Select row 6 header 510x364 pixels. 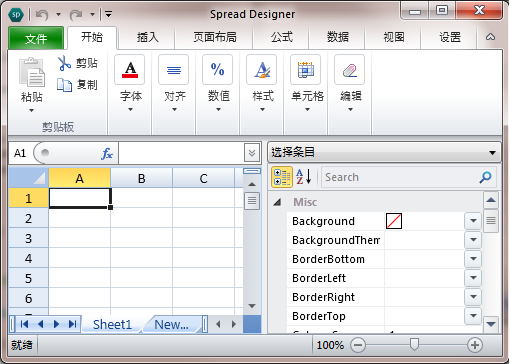point(29,298)
